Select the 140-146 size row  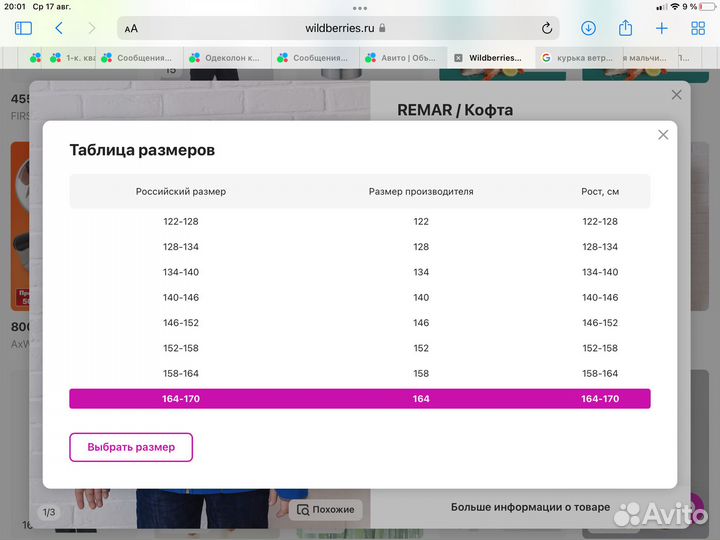[360, 297]
